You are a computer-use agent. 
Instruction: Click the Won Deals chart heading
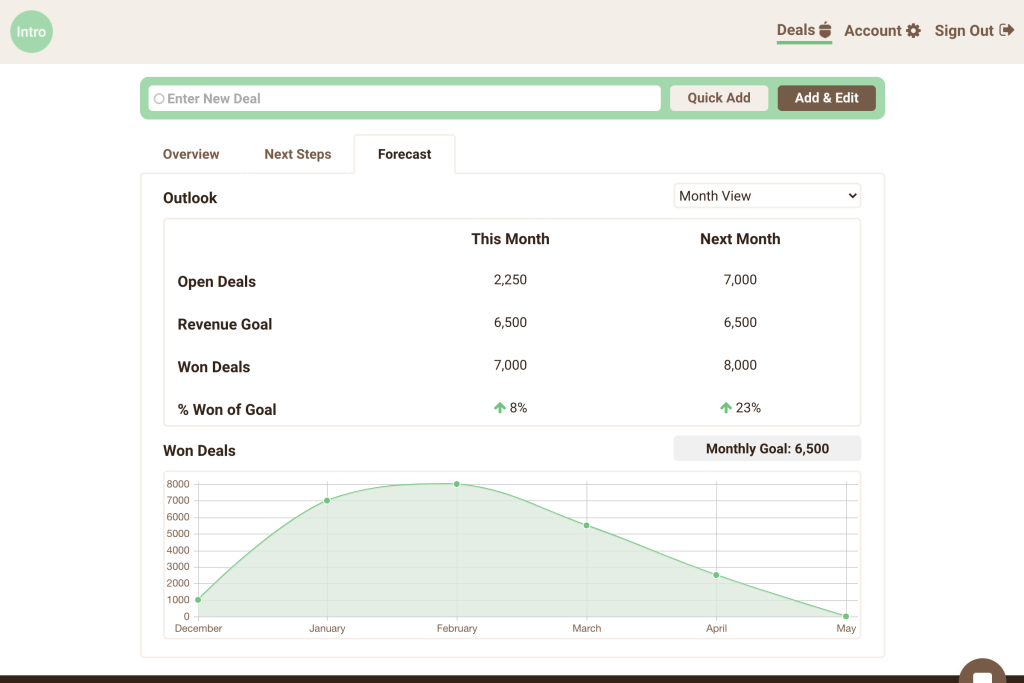point(199,451)
